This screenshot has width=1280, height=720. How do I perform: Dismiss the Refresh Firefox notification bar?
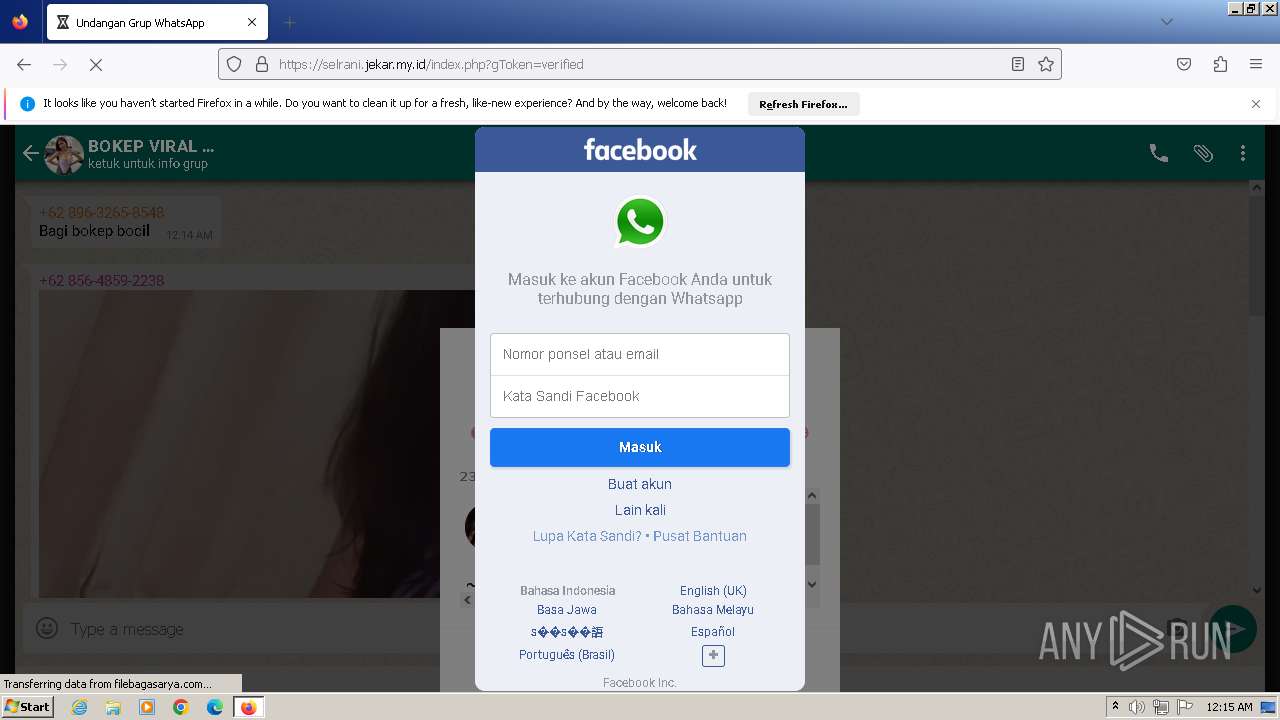coord(1256,104)
